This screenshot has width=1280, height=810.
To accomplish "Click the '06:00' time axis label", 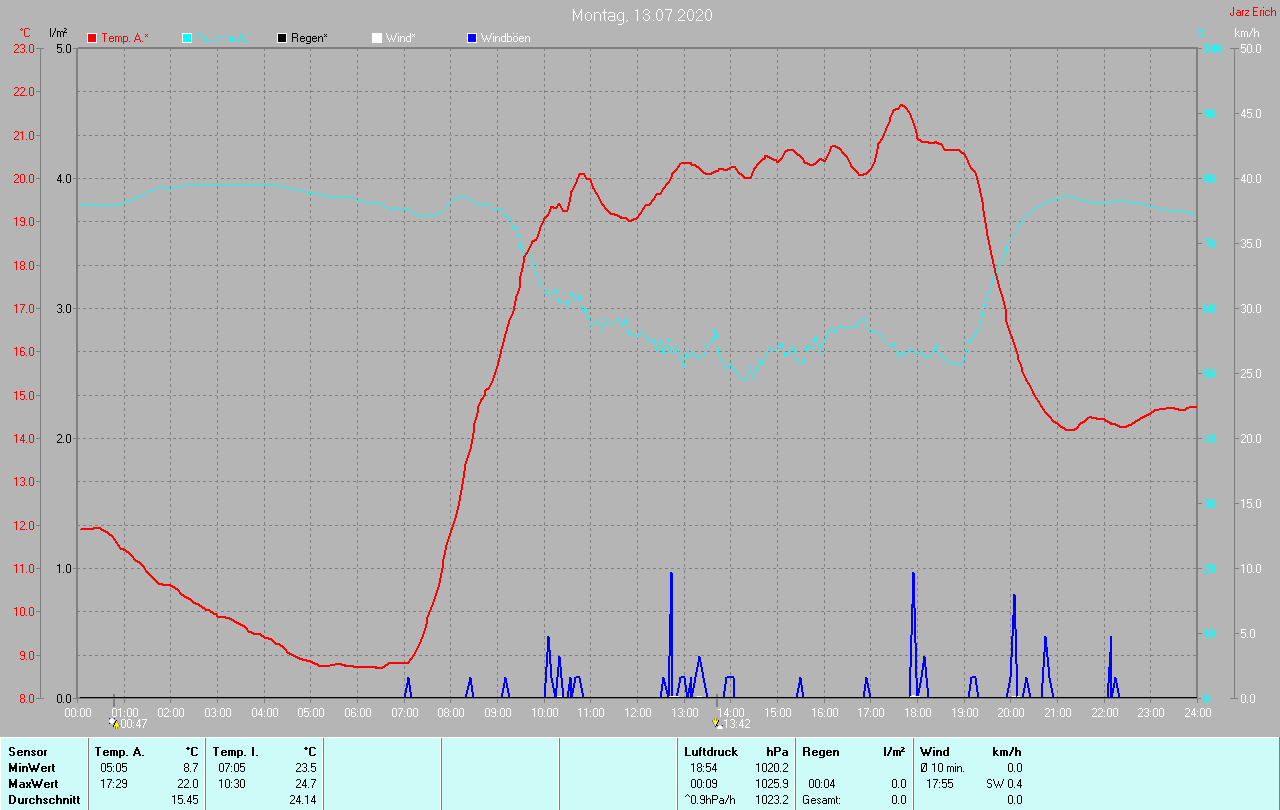I will (357, 713).
